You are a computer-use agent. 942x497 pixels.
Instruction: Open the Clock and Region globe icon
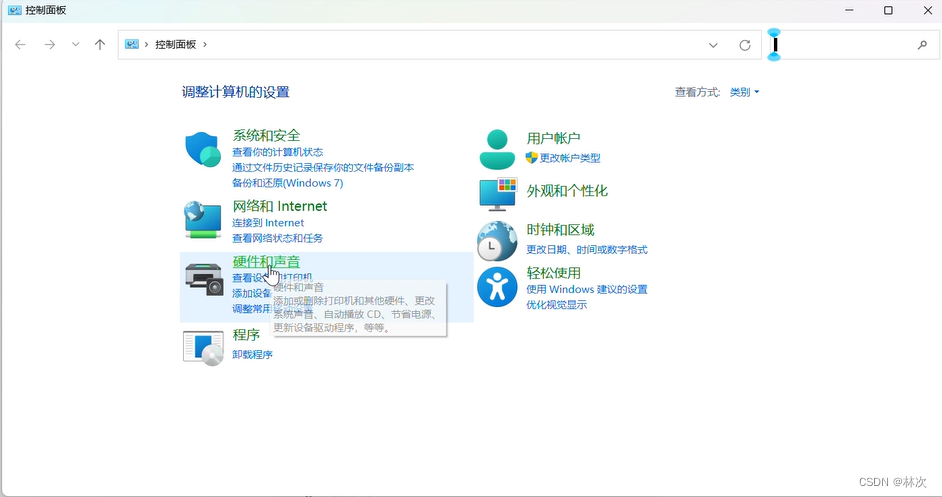pos(497,241)
